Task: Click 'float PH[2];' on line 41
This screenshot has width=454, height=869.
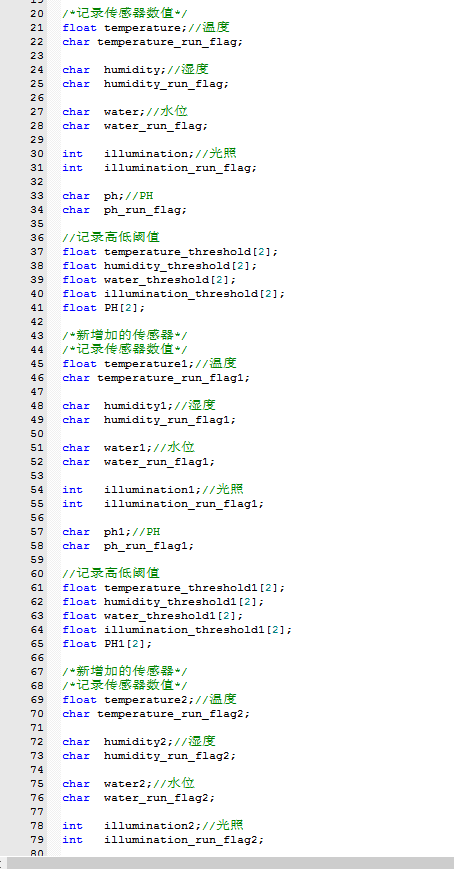Action: [x=104, y=308]
